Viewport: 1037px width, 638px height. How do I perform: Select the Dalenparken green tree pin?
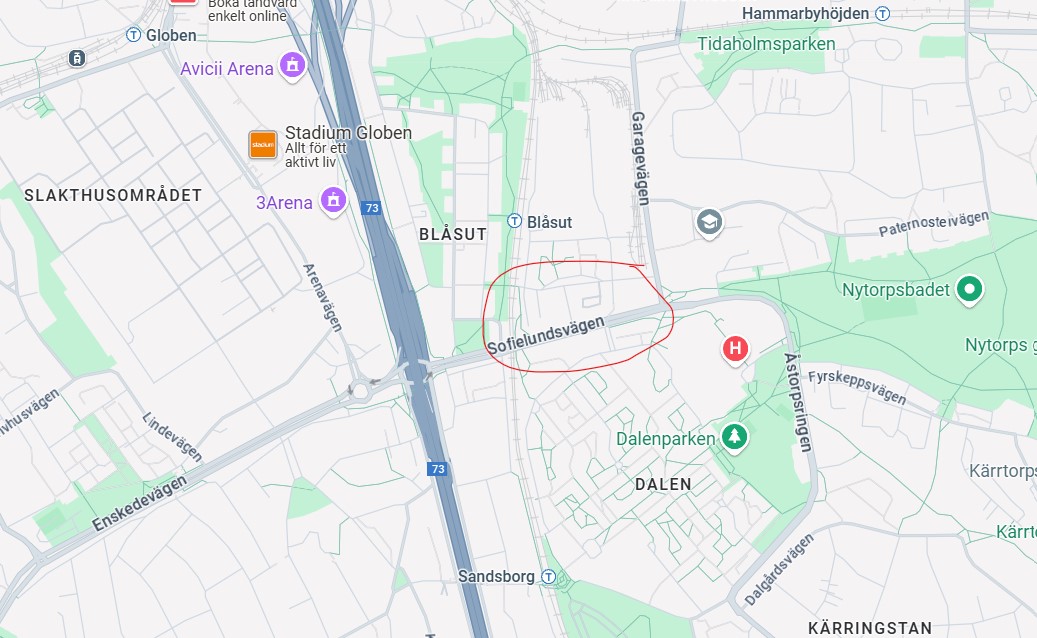(734, 437)
